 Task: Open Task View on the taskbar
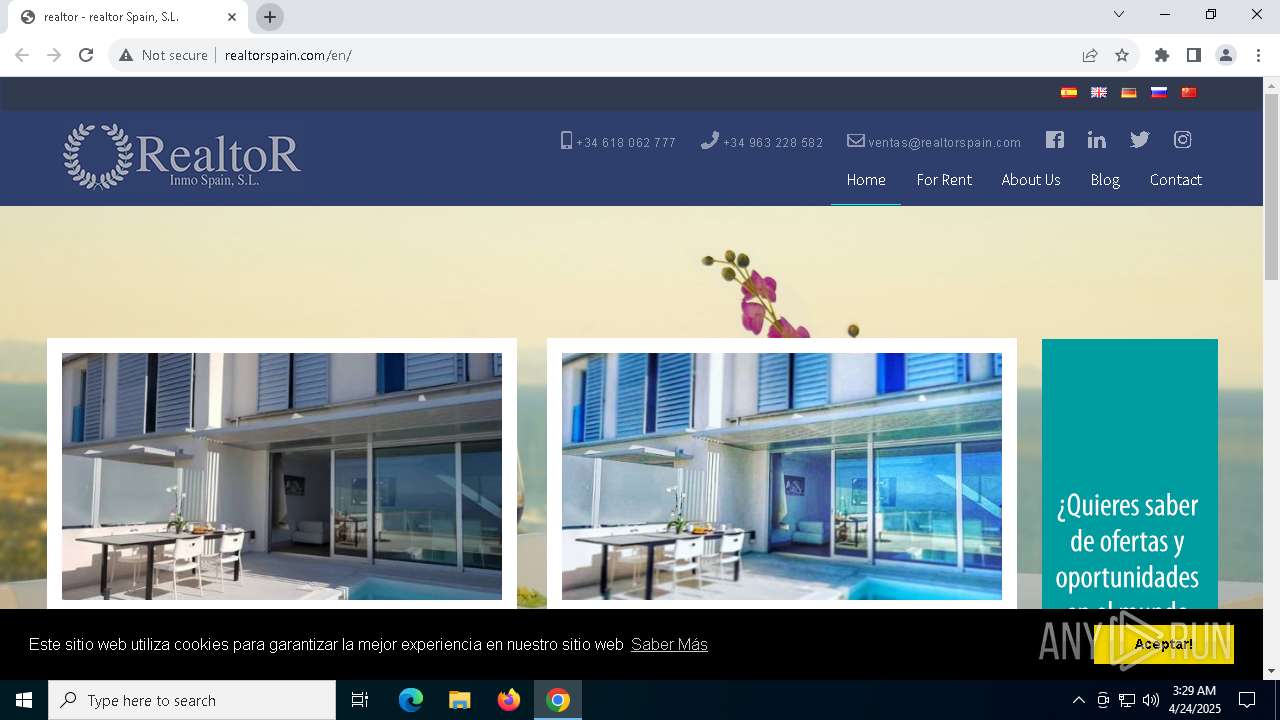360,700
